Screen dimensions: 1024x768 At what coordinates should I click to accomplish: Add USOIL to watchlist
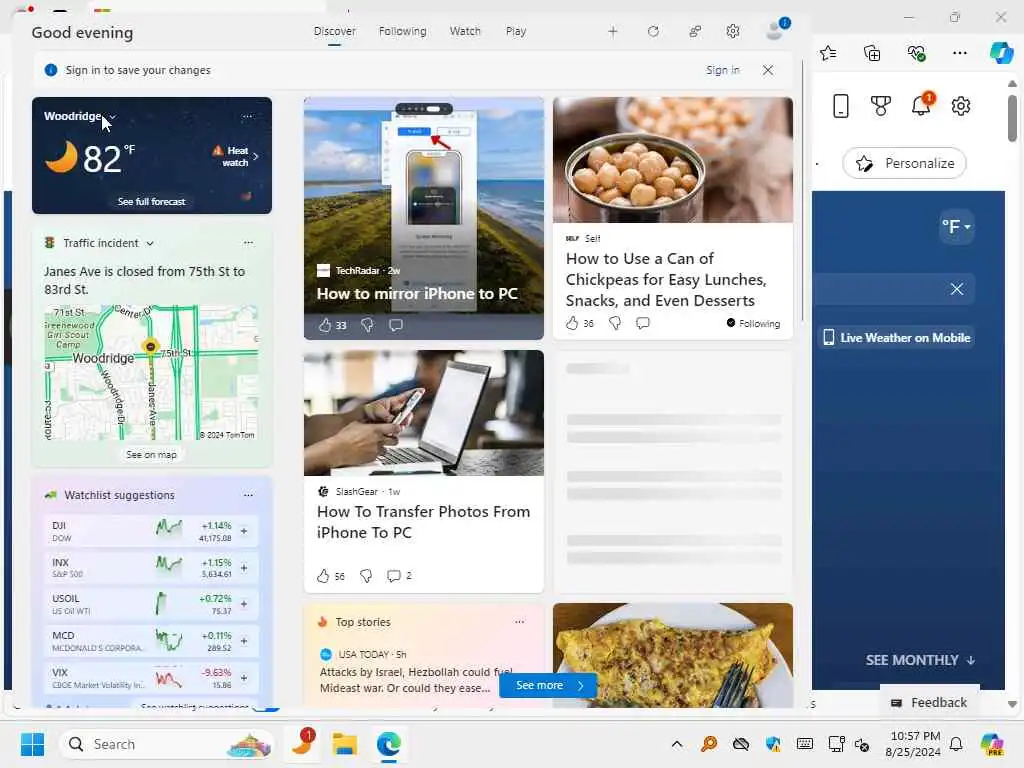click(244, 604)
